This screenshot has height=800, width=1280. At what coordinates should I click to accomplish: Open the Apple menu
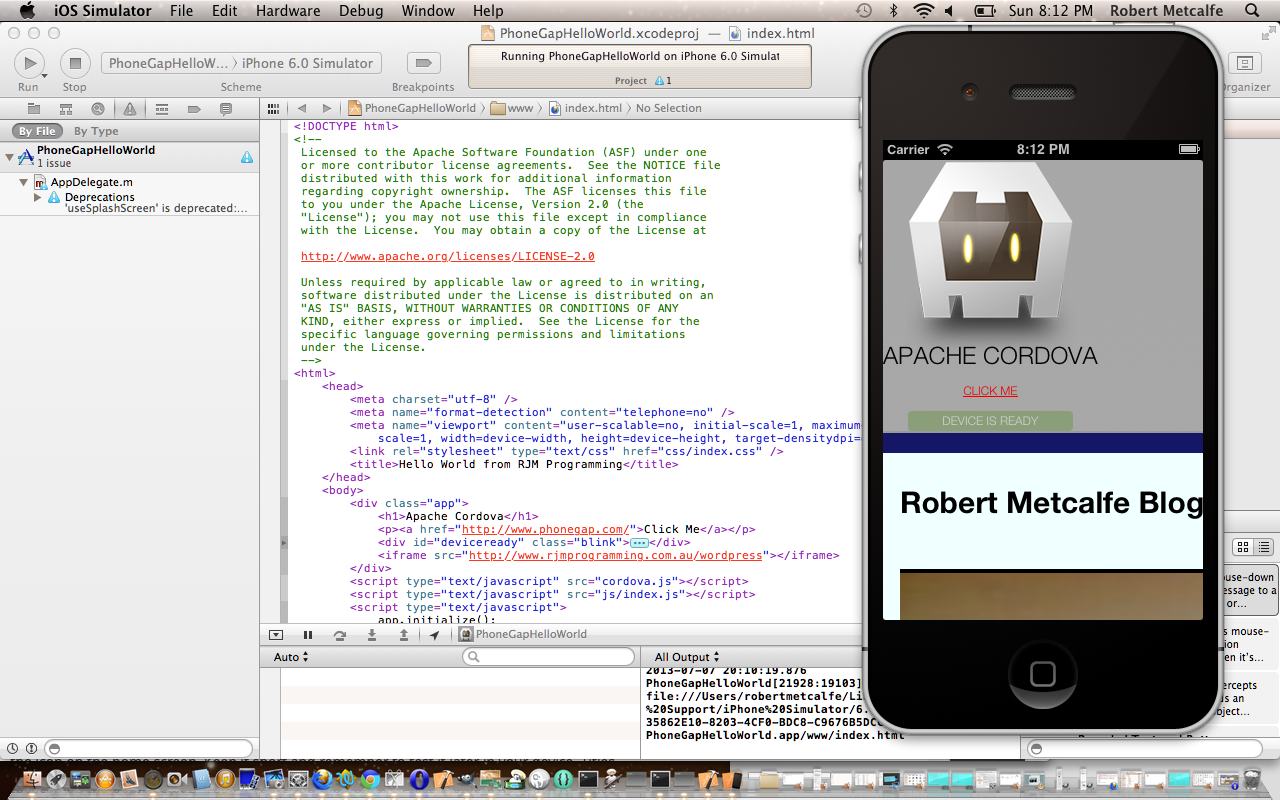pyautogui.click(x=27, y=11)
